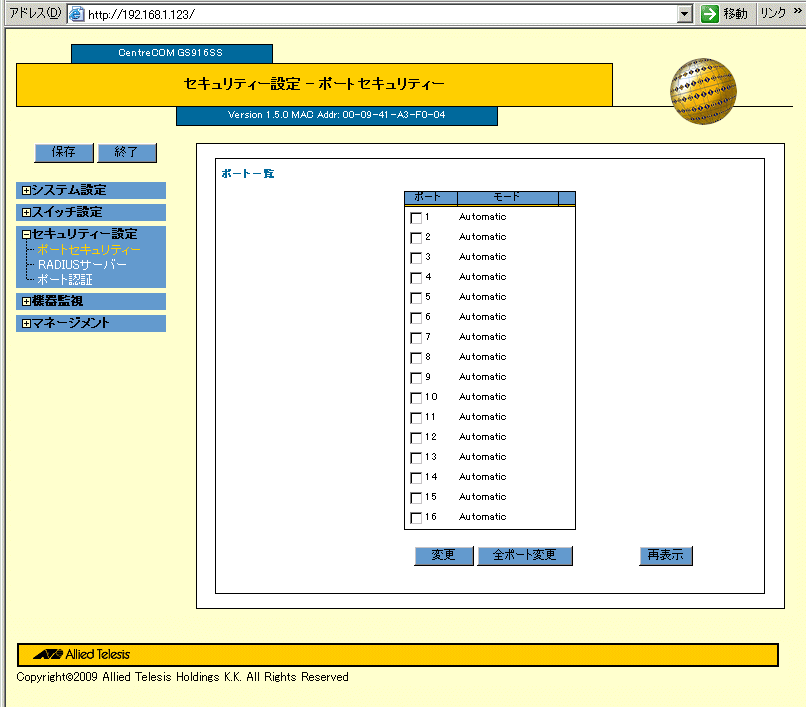
Task: Open the links toolbar chevron overflow
Action: tap(796, 13)
